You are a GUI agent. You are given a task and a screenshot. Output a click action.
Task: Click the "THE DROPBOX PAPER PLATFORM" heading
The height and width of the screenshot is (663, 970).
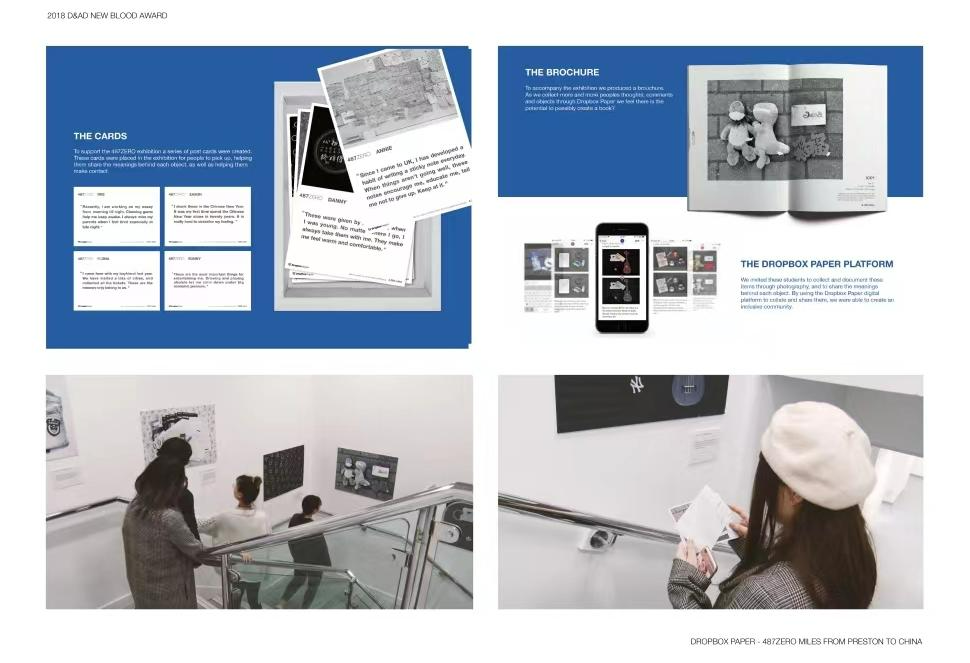[817, 264]
